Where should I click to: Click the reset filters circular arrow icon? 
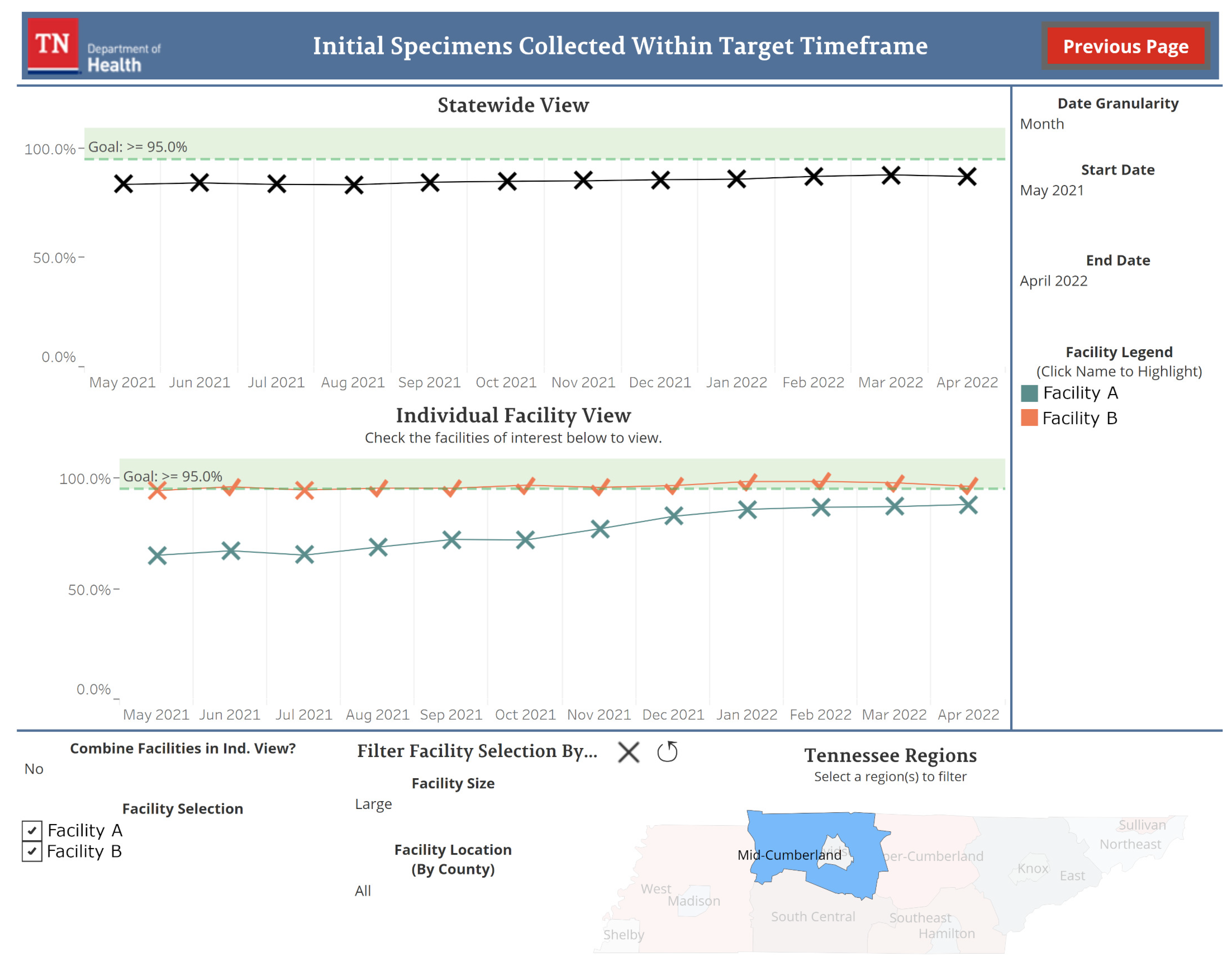click(x=667, y=752)
